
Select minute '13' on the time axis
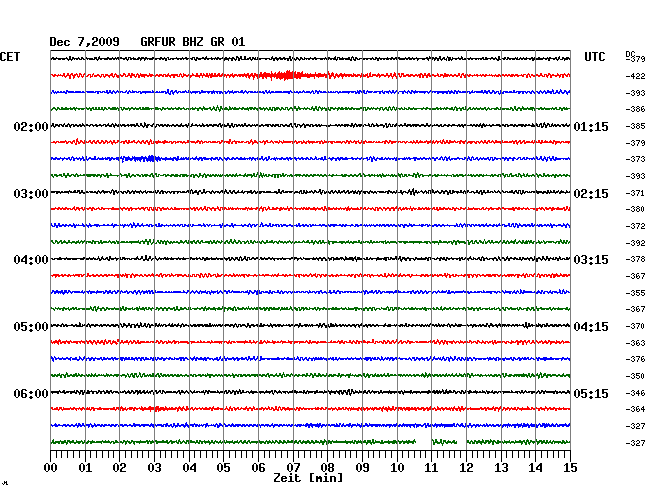click(x=501, y=467)
